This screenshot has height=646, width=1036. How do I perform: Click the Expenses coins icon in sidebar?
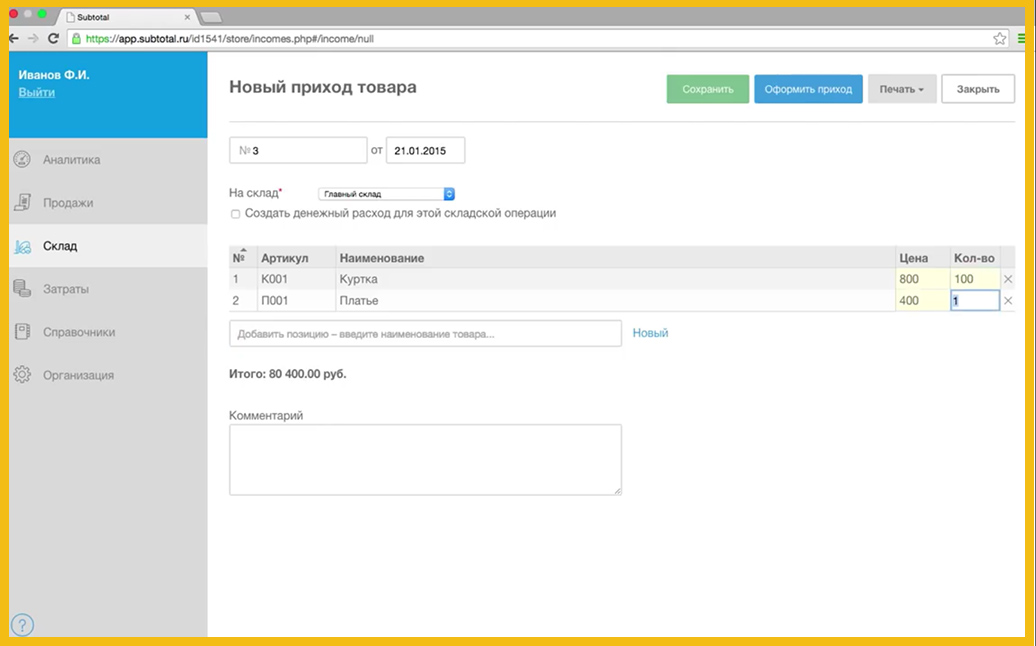click(x=22, y=289)
